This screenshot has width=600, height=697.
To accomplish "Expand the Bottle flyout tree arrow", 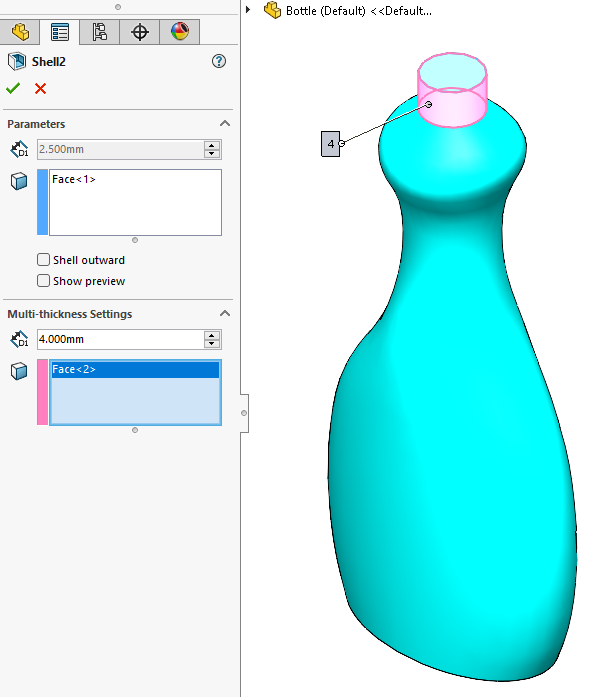I will click(249, 11).
